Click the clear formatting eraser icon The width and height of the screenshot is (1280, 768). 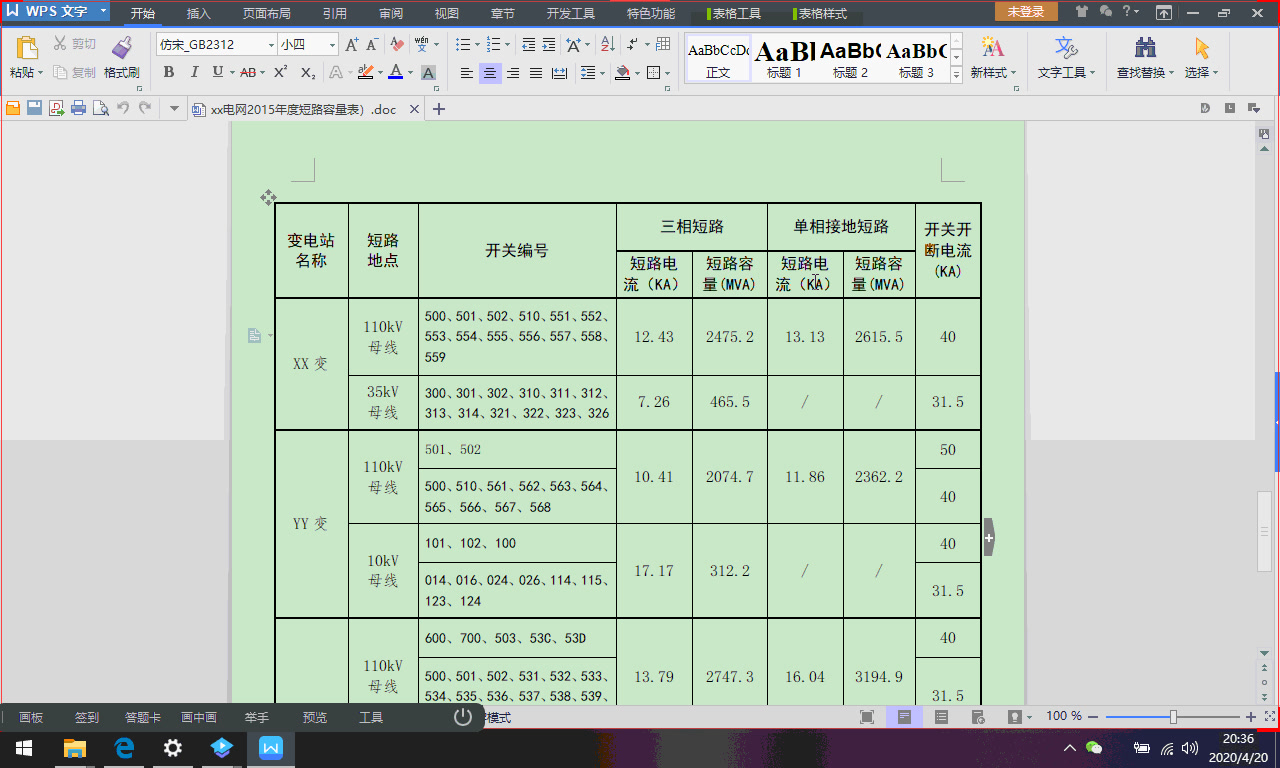[x=397, y=45]
